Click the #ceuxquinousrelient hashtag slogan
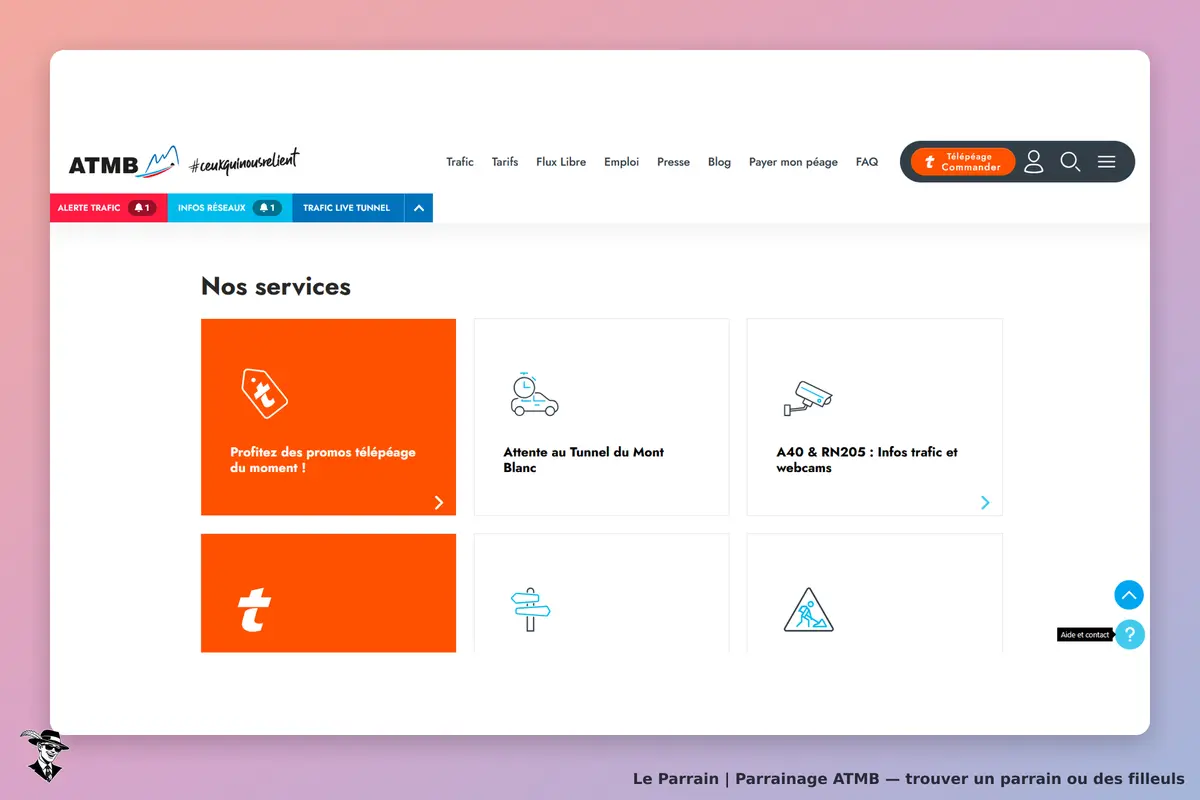Image resolution: width=1200 pixels, height=800 pixels. coord(244,162)
